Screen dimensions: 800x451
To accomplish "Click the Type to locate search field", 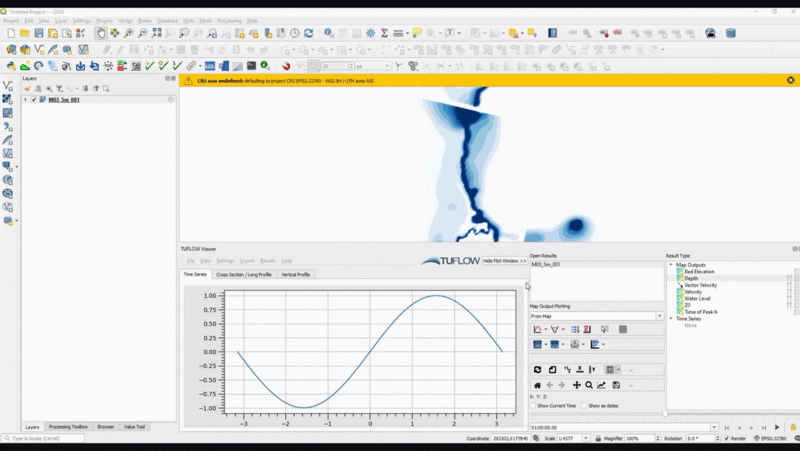I will [x=45, y=438].
